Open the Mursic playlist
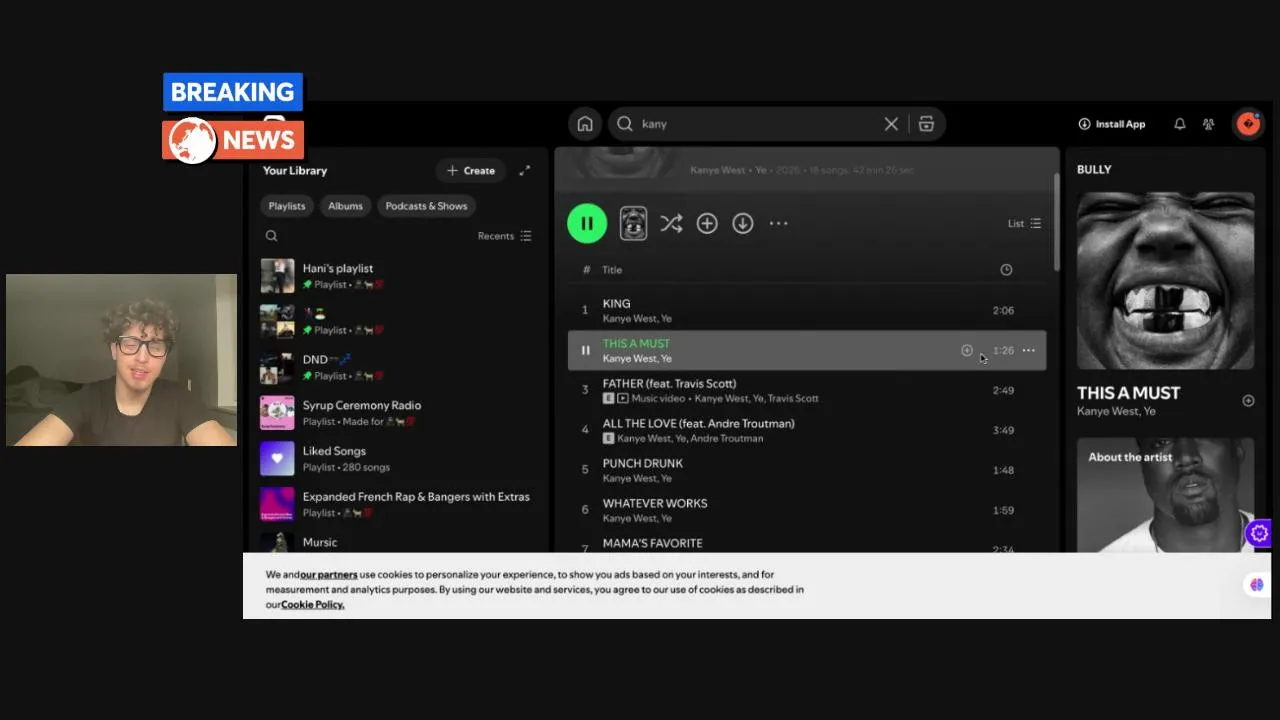 click(400, 541)
